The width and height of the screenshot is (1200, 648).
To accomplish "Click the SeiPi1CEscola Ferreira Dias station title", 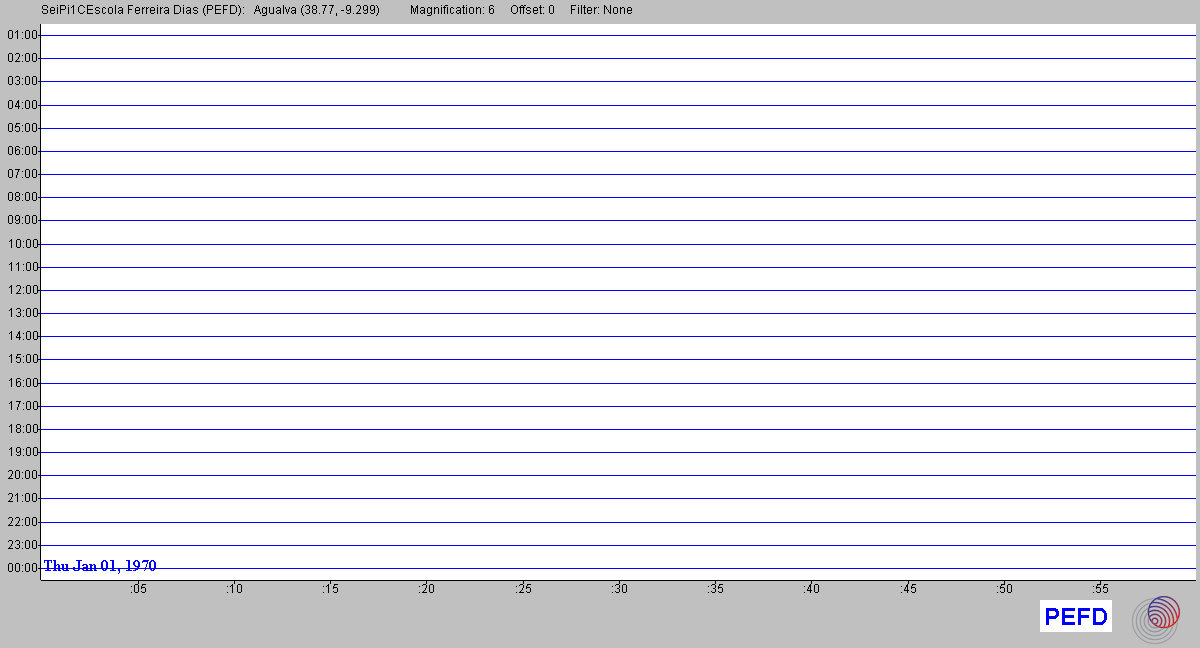I will coord(143,10).
